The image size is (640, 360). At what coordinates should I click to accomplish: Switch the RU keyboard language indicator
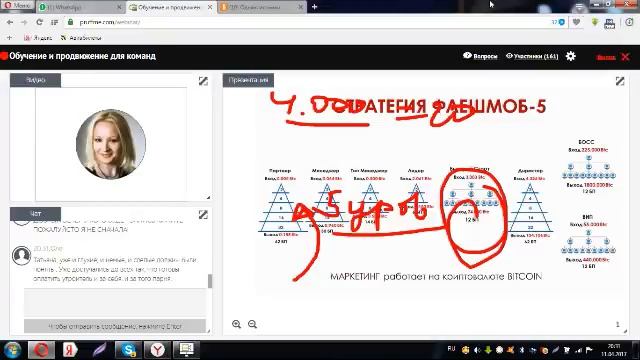[x=451, y=349]
